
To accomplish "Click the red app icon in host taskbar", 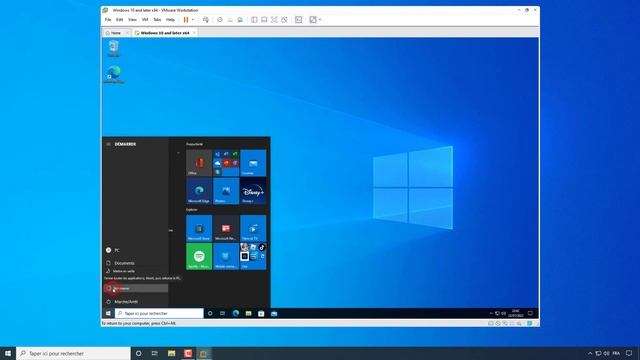I will pyautogui.click(x=188, y=353).
